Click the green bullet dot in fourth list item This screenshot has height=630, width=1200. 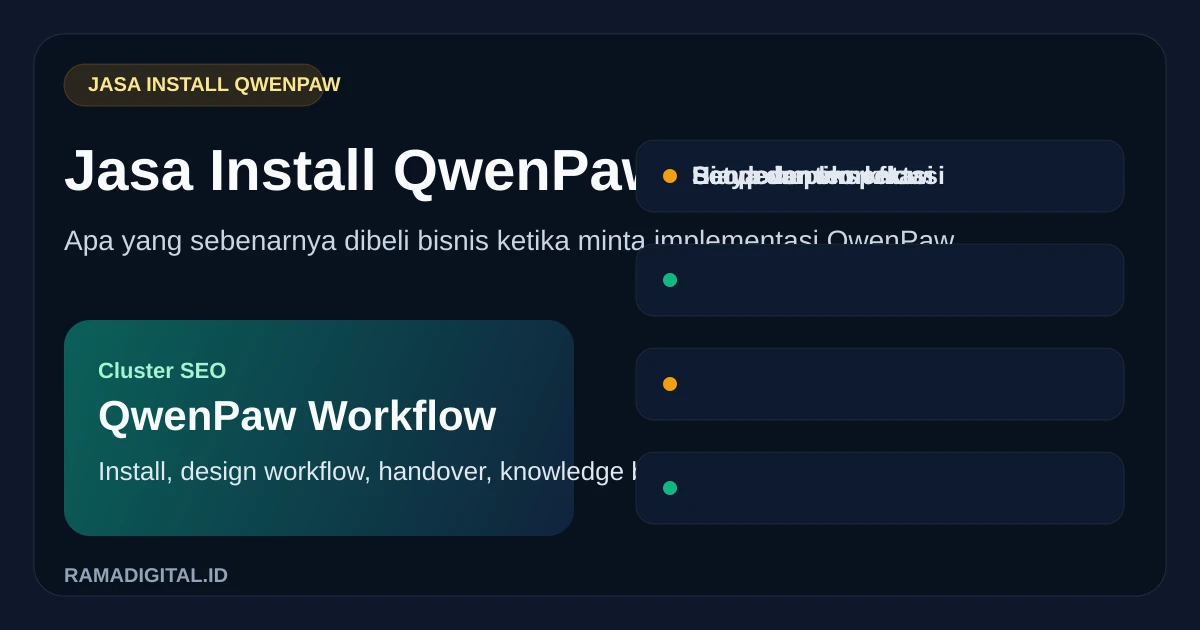pyautogui.click(x=670, y=488)
